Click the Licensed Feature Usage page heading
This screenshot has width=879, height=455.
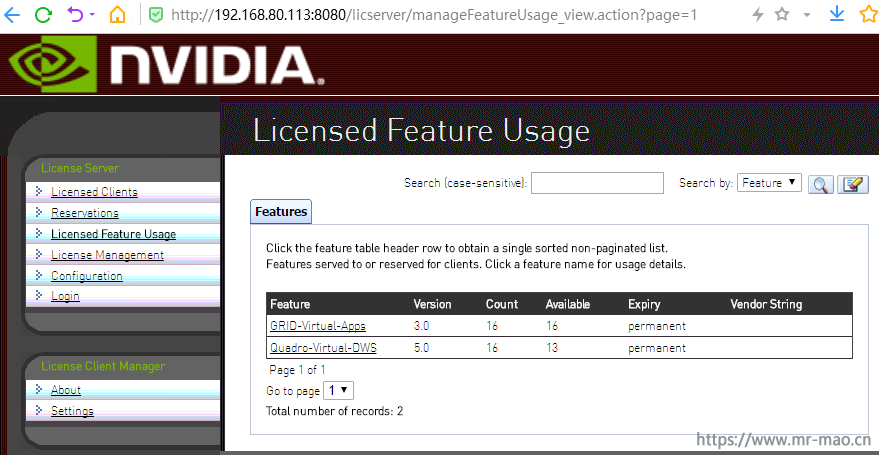(422, 131)
